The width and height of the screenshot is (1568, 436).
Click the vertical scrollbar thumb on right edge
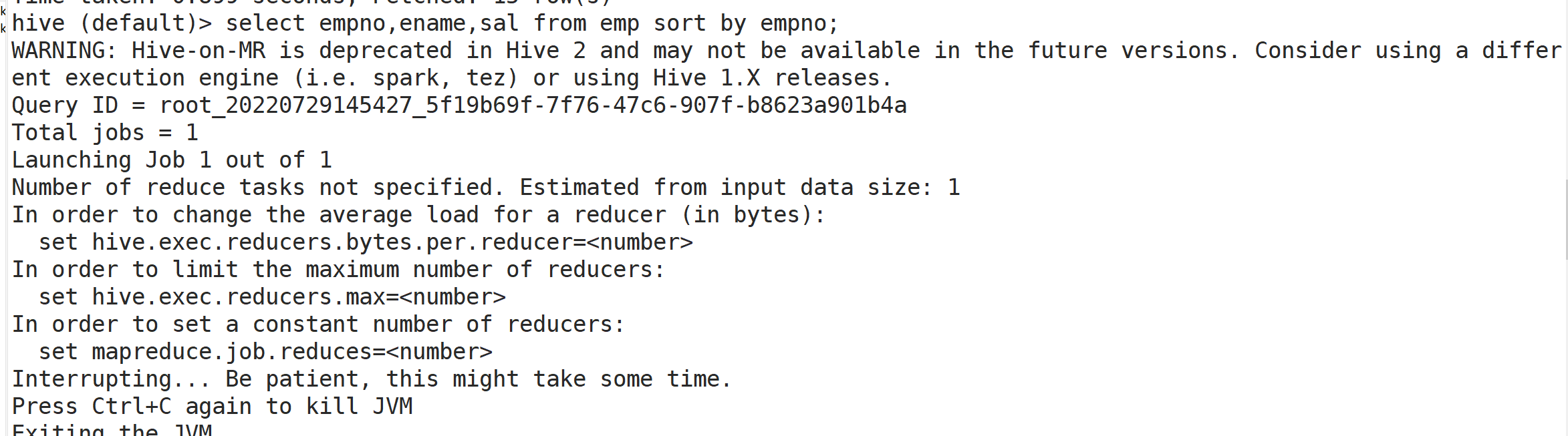(x=1565, y=218)
